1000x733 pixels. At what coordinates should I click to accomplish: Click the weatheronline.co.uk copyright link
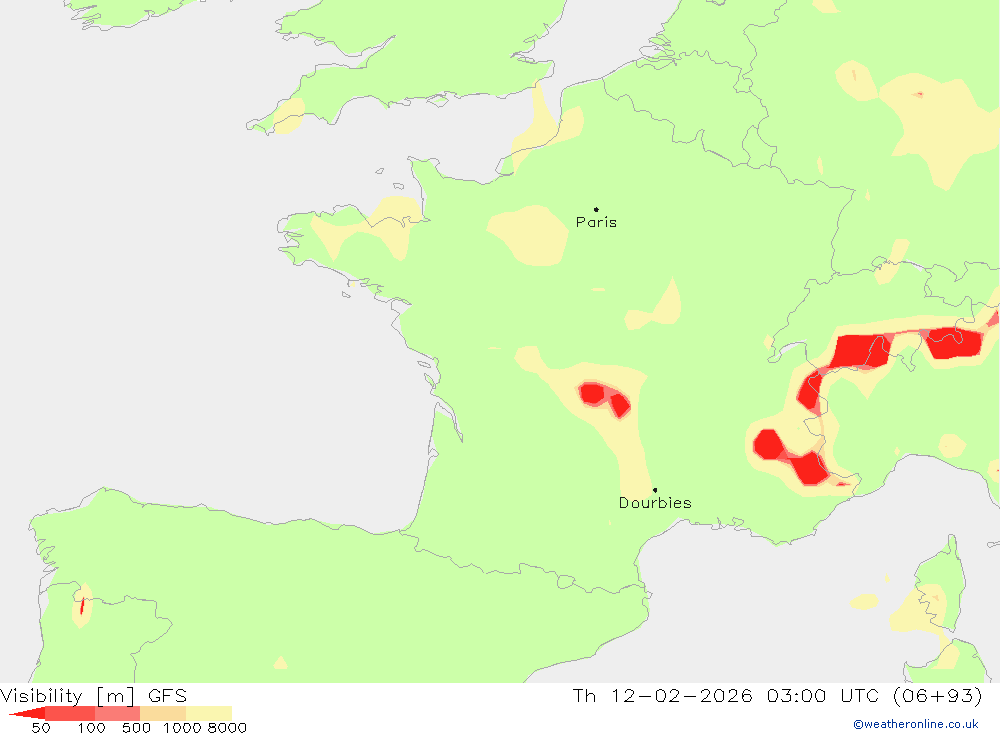point(916,724)
